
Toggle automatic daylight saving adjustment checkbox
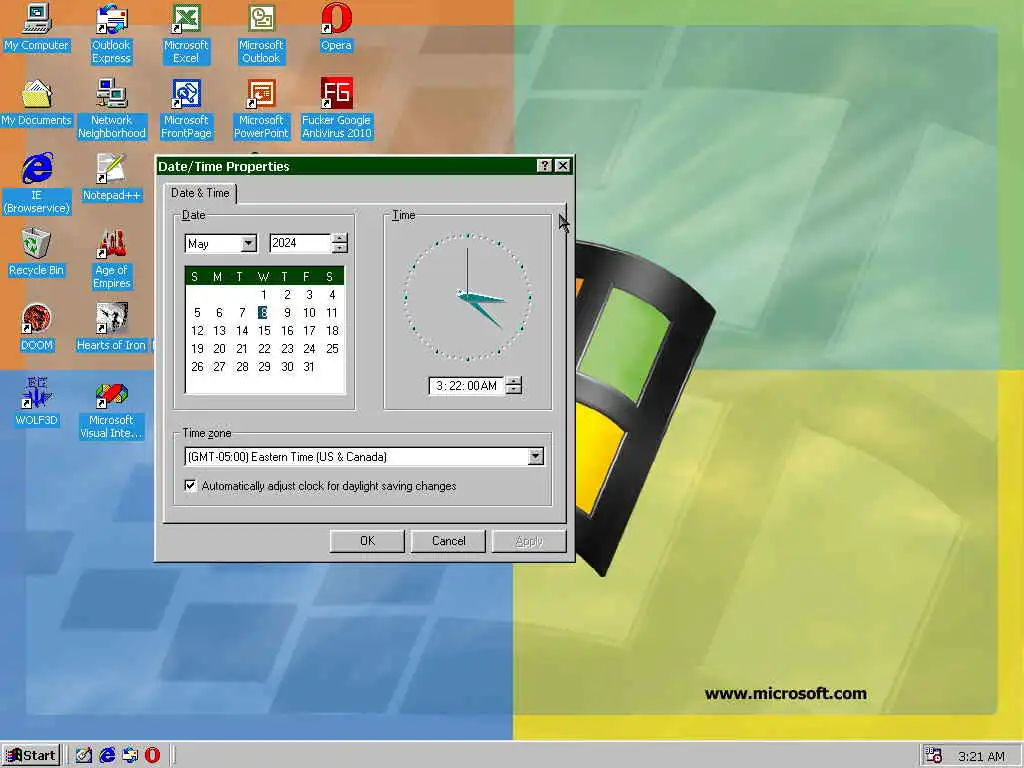coord(190,485)
